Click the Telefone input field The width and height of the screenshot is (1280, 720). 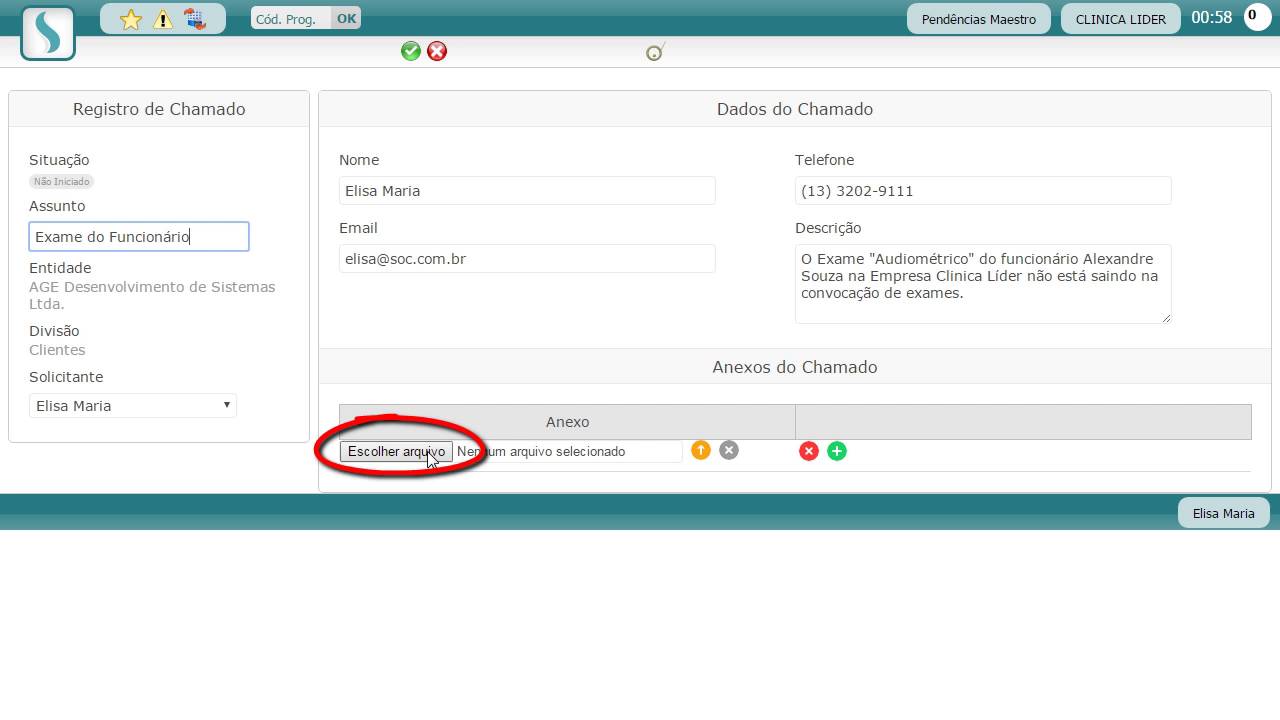coord(983,191)
